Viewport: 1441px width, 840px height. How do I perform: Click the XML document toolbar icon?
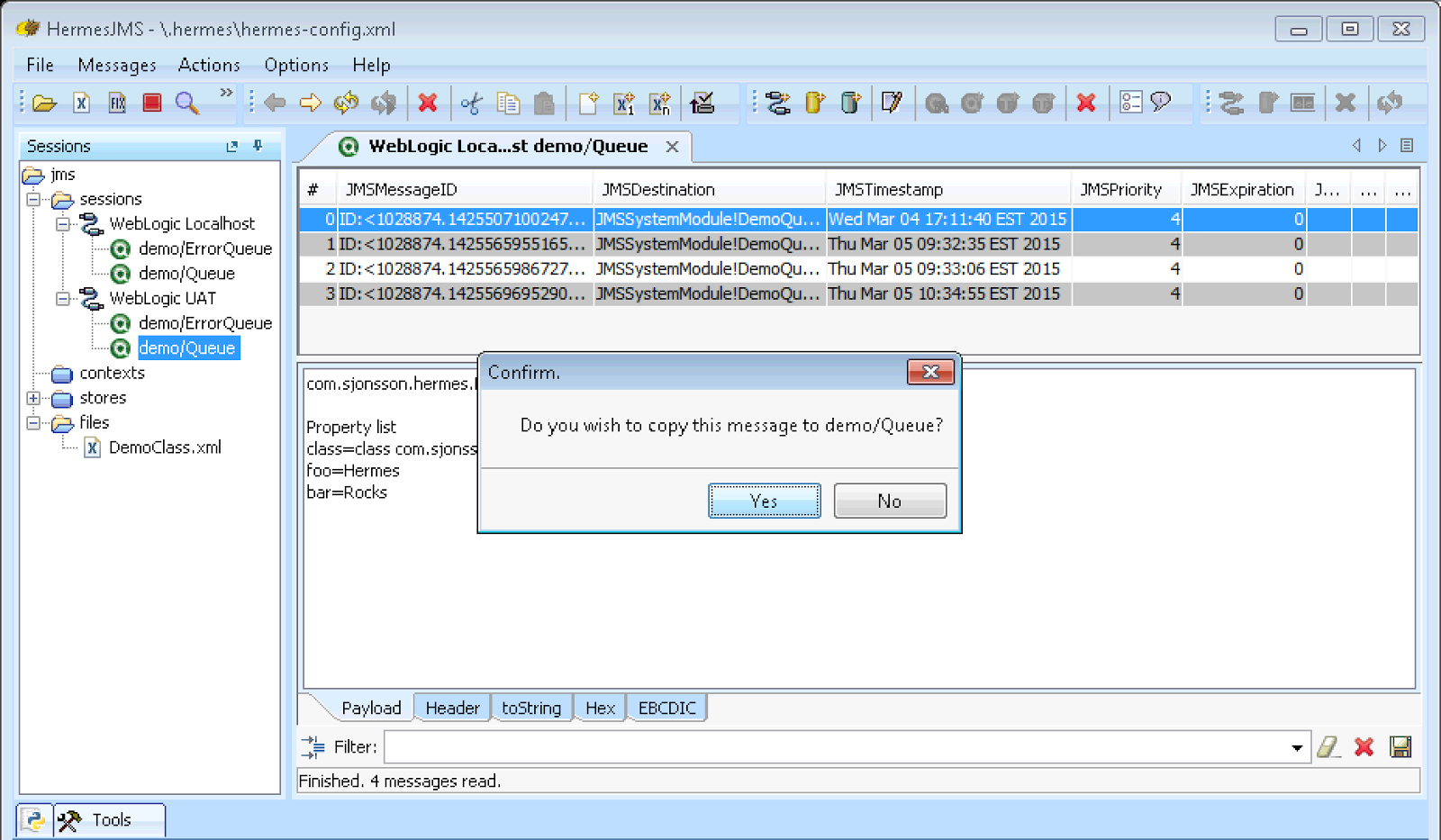click(x=81, y=104)
